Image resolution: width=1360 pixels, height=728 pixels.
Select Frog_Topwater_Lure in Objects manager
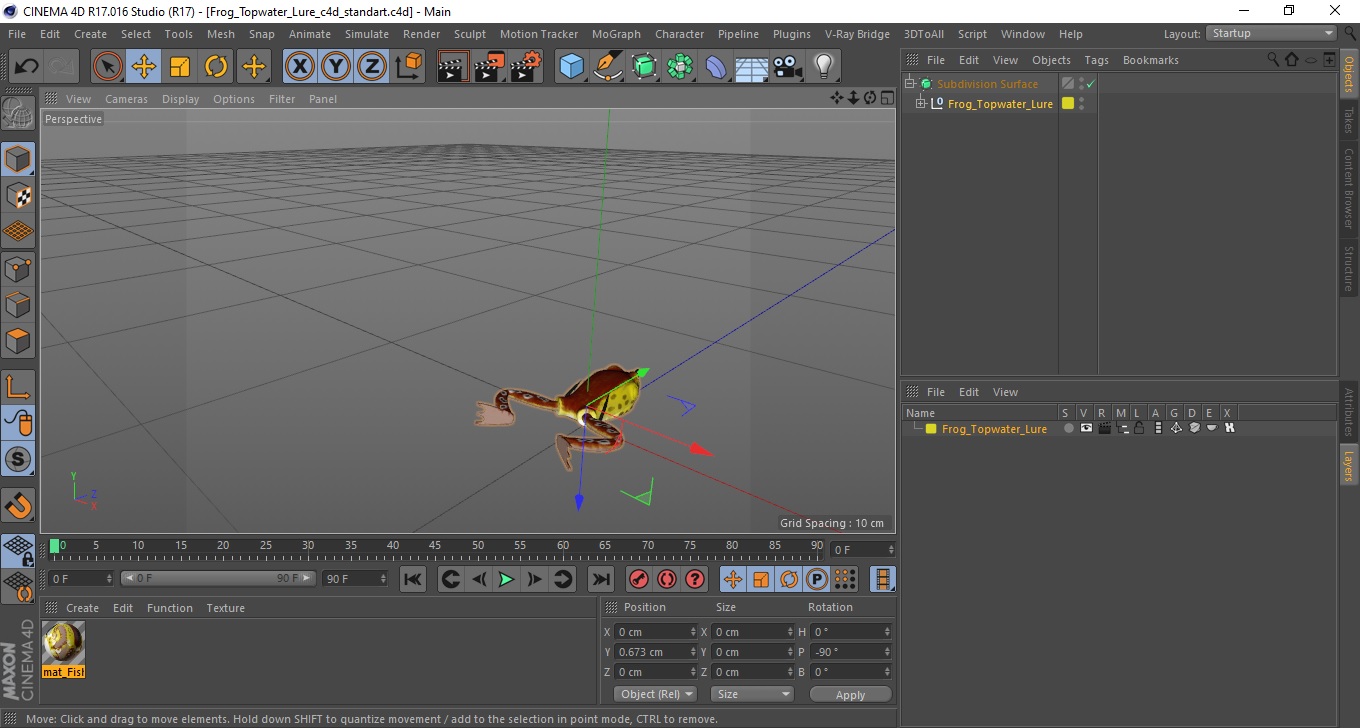pyautogui.click(x=1000, y=104)
